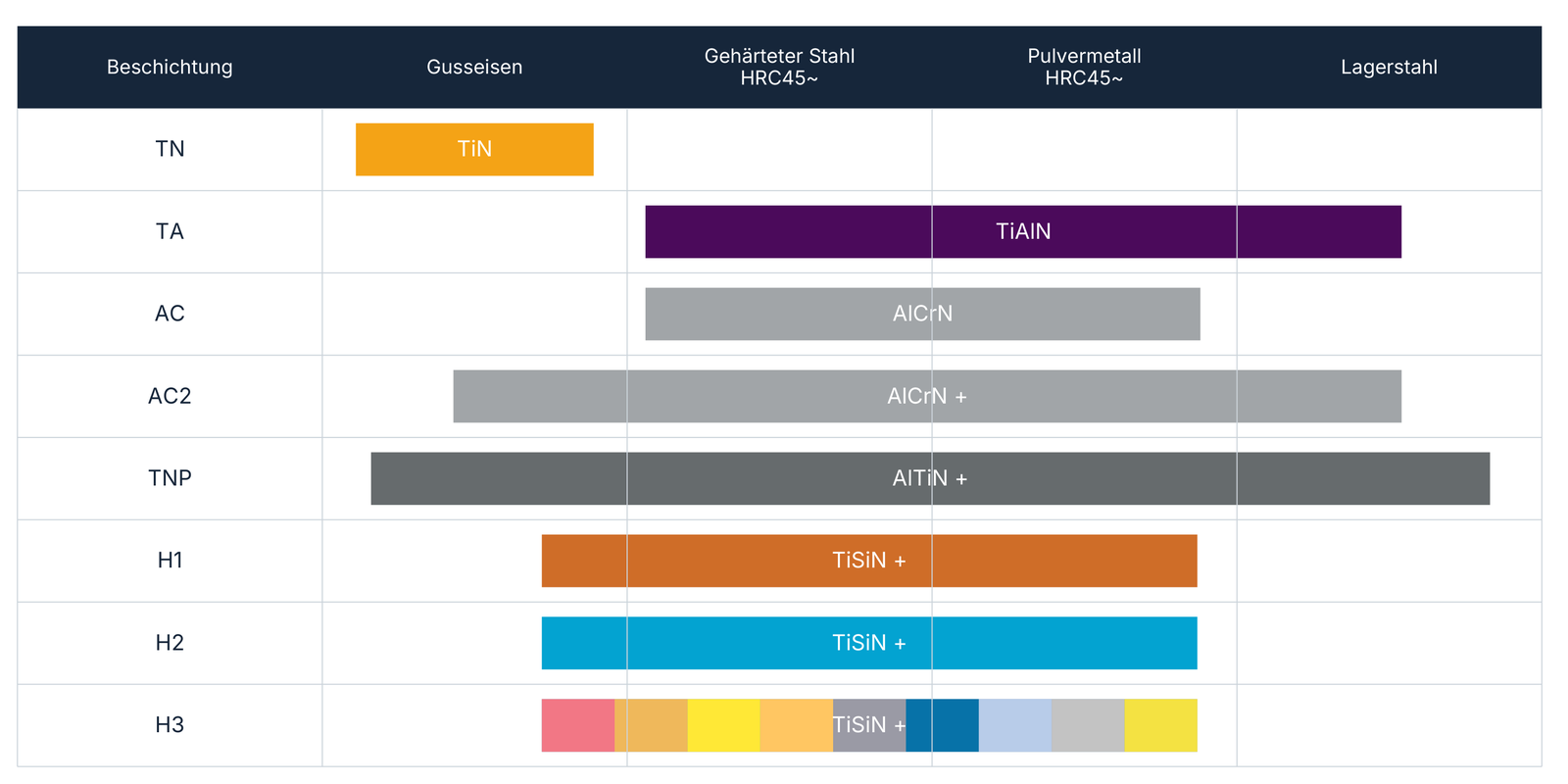
Task: Pick the light blue segment of the H3 bar
Action: pos(1015,725)
